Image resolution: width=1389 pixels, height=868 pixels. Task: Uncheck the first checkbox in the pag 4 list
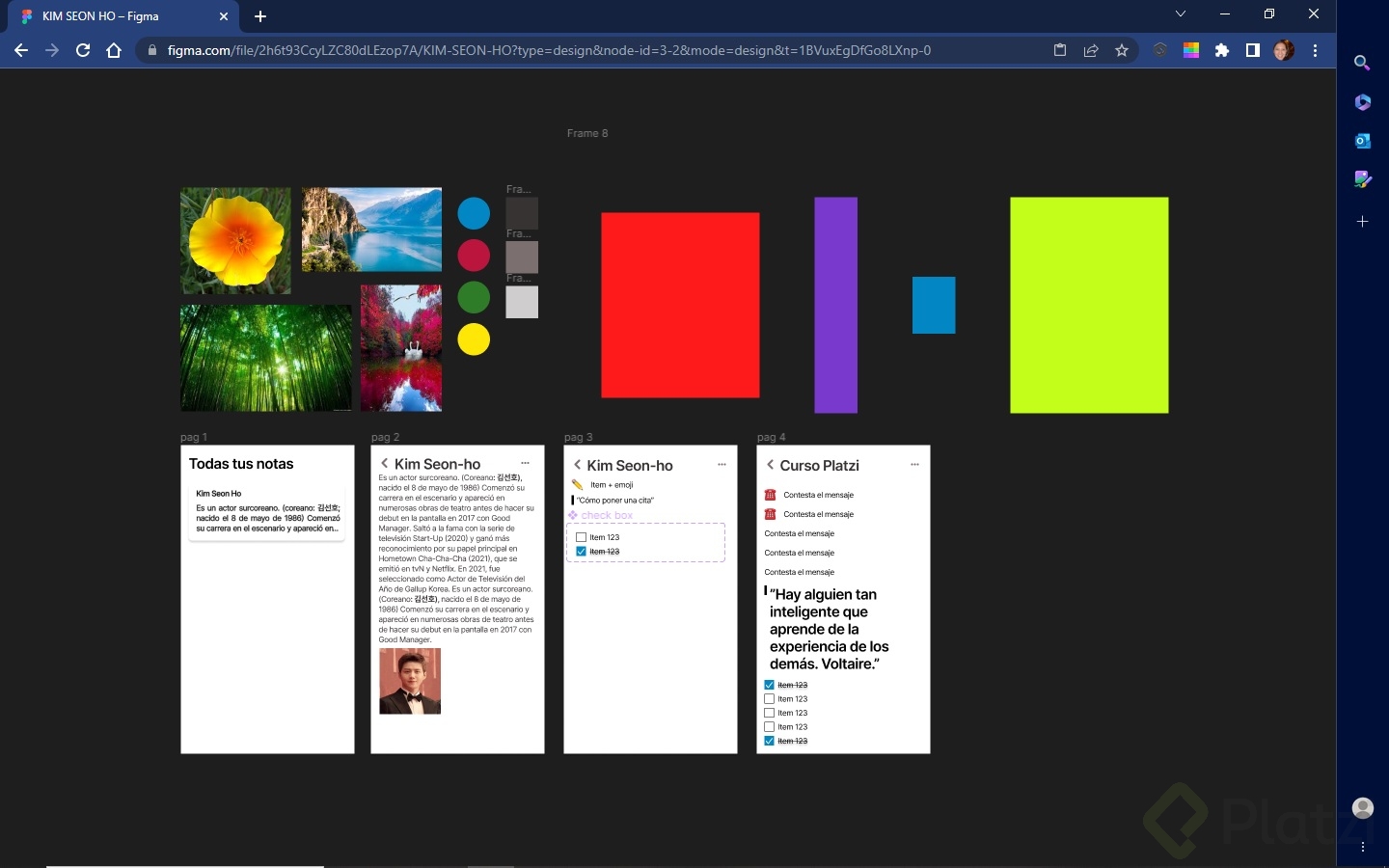[769, 685]
